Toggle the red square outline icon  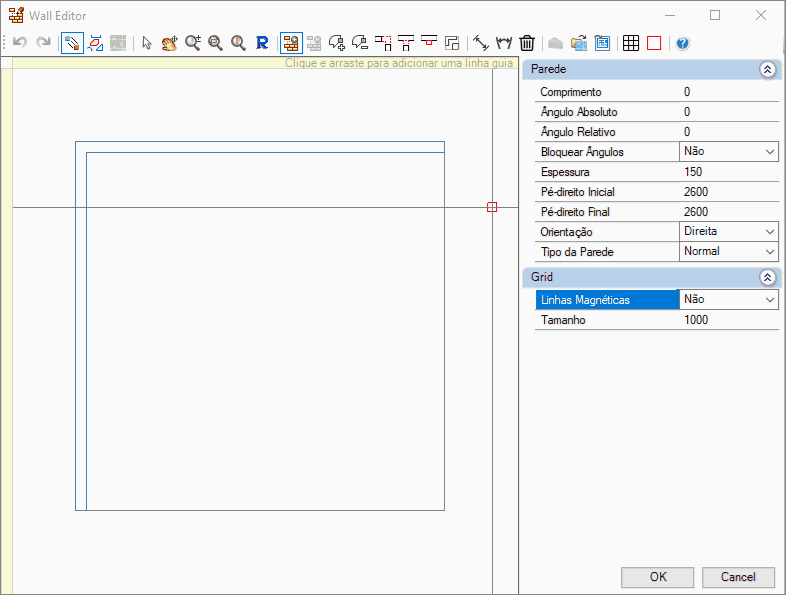coord(654,43)
